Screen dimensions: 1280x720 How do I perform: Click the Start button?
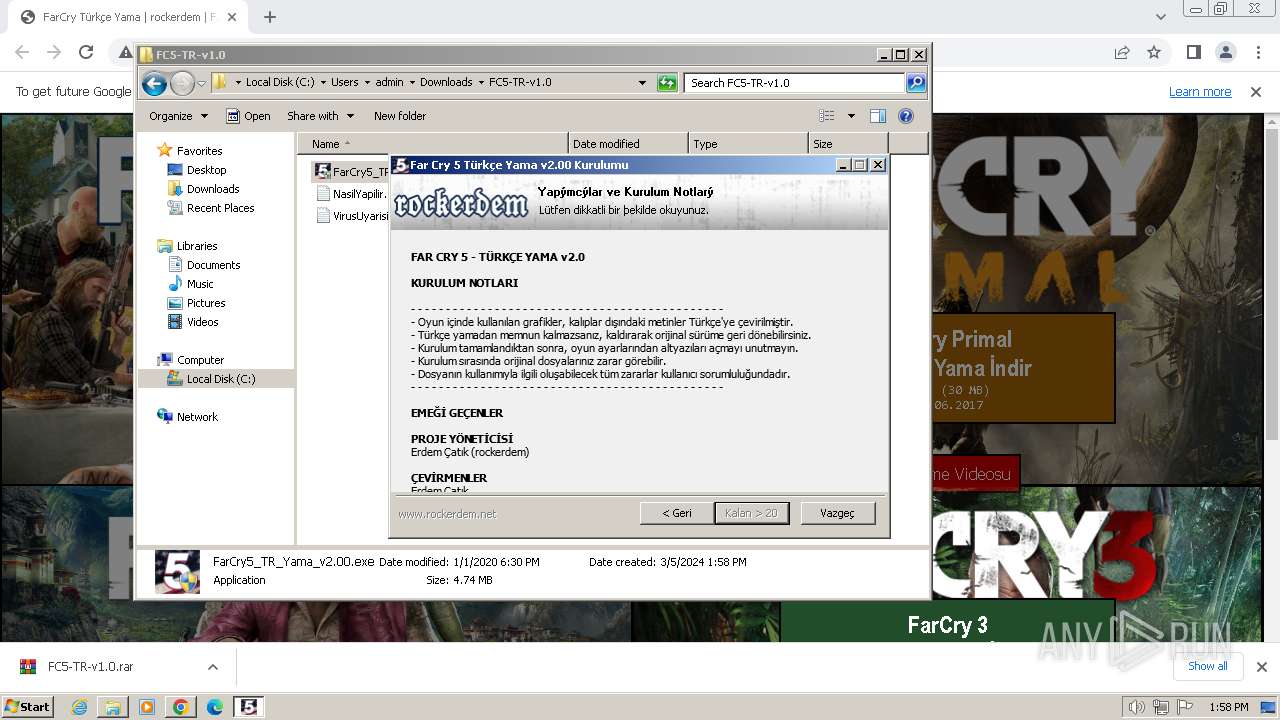coord(27,707)
